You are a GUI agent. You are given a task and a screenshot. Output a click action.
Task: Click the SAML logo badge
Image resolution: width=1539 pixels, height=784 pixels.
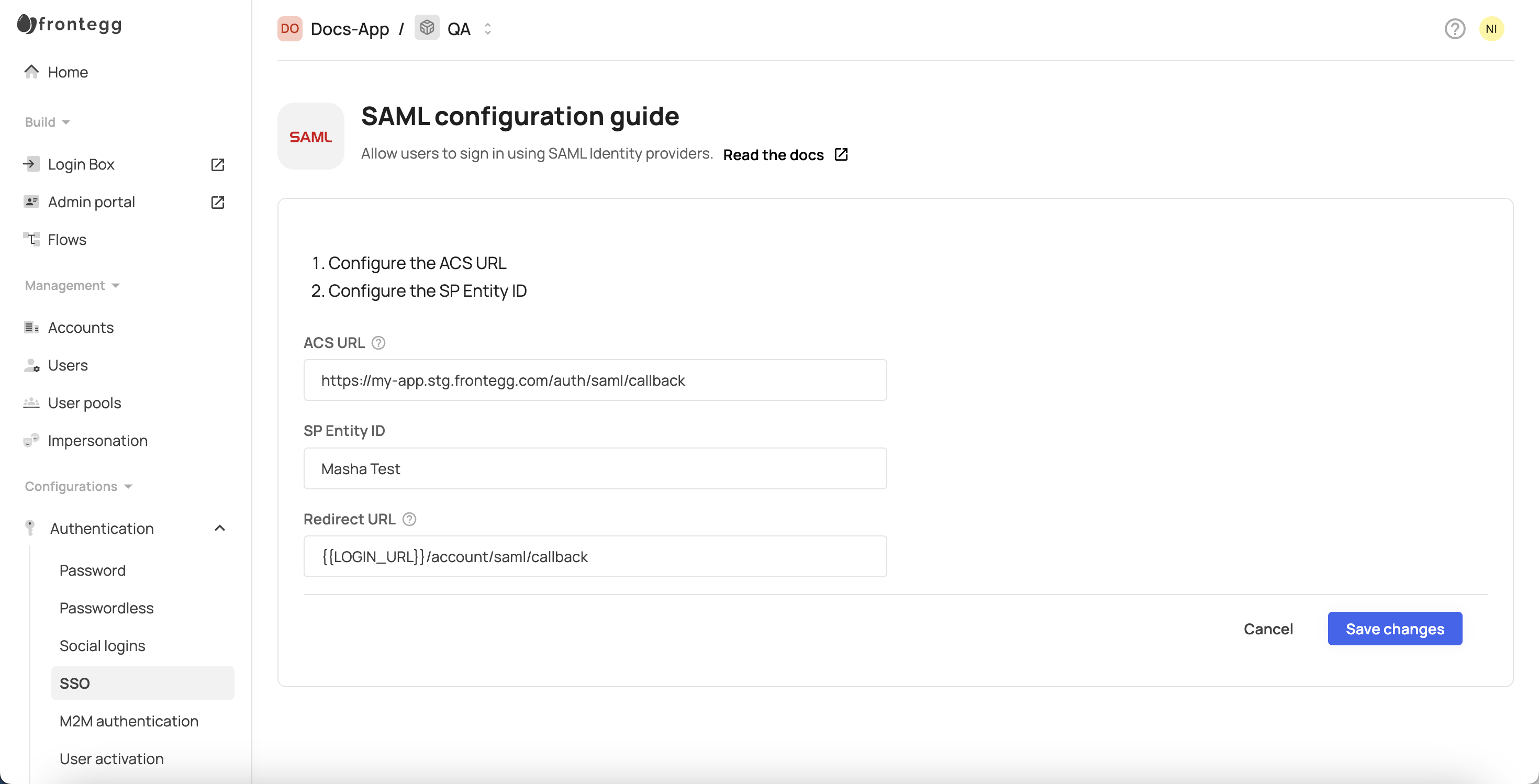point(310,136)
